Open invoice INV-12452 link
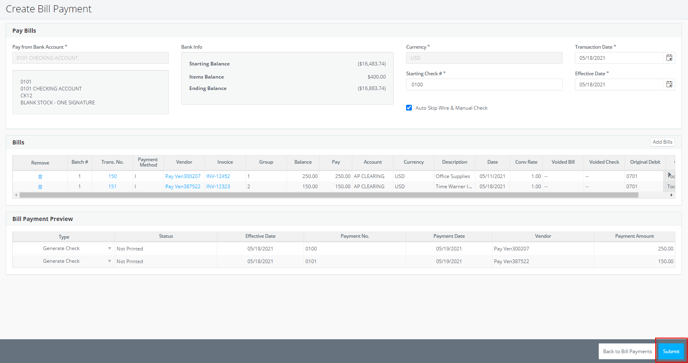The image size is (688, 363). (x=218, y=176)
